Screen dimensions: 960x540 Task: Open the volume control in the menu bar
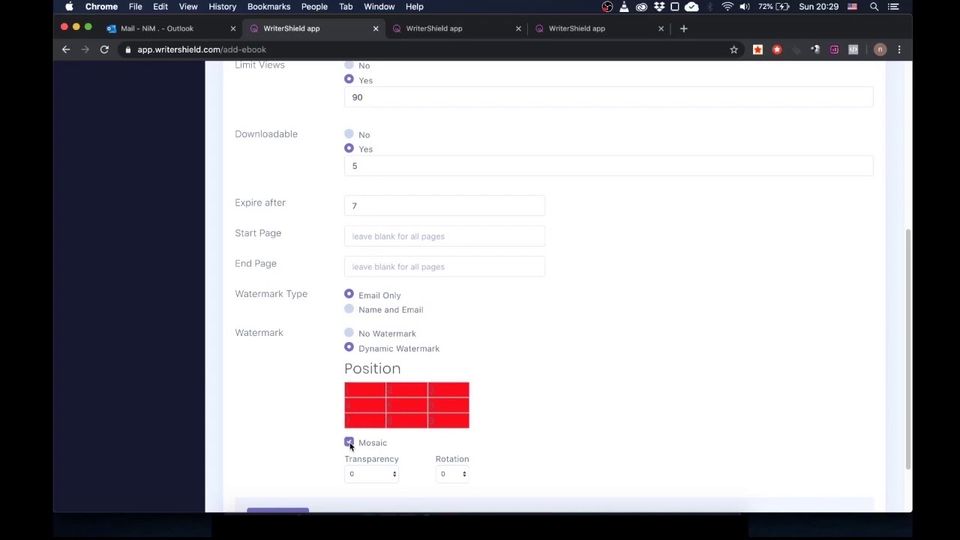[744, 7]
